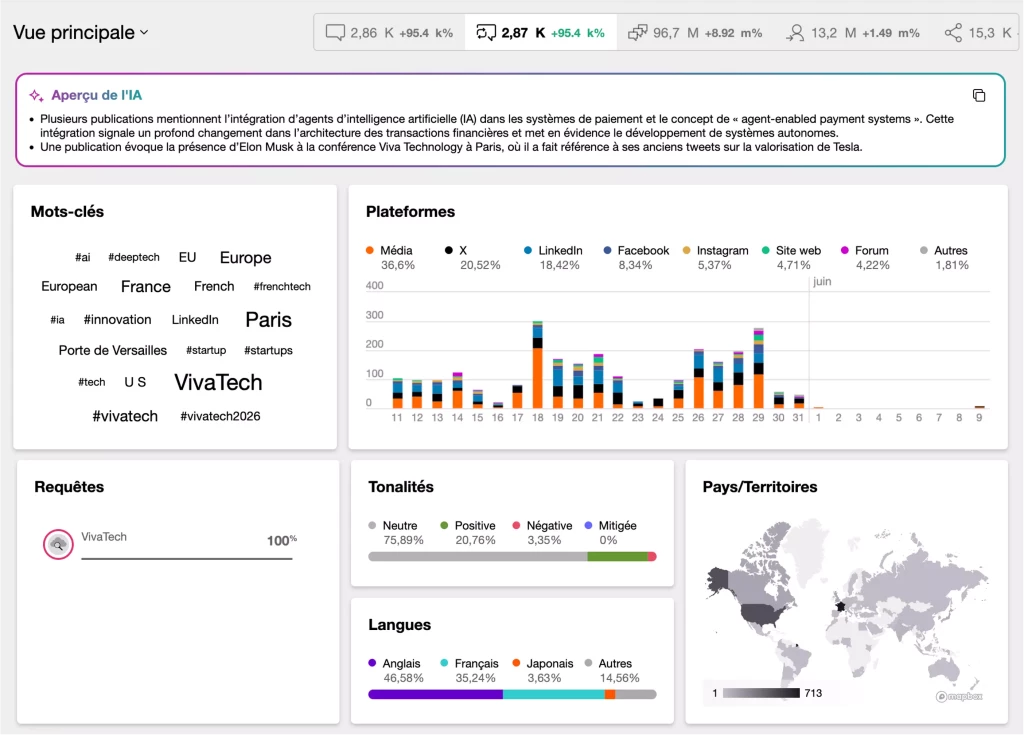Toggle the LinkedIn platform legend entry
This screenshot has width=1024, height=735.
pyautogui.click(x=552, y=257)
